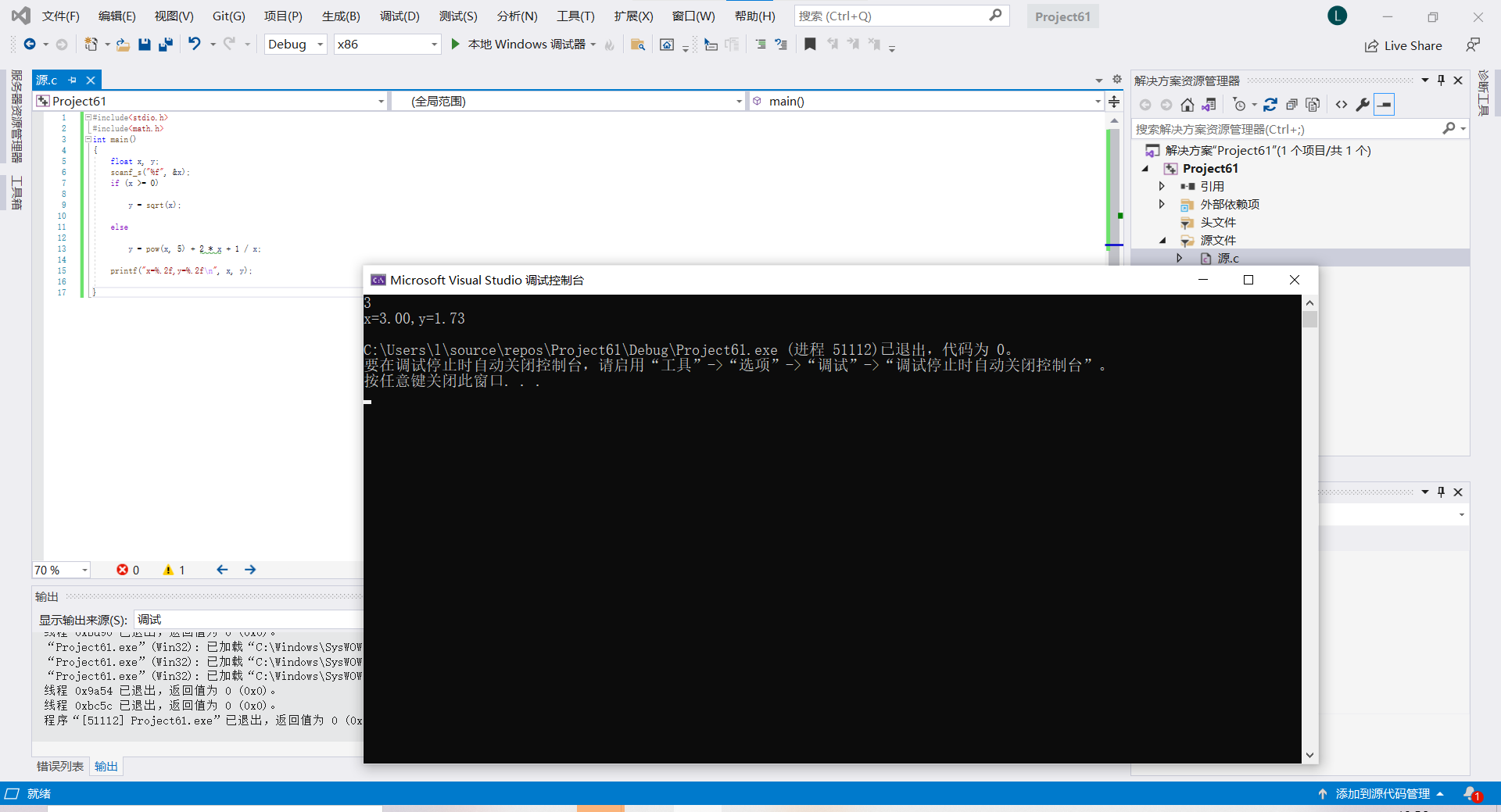Expand the 引用 references node

1162,187
